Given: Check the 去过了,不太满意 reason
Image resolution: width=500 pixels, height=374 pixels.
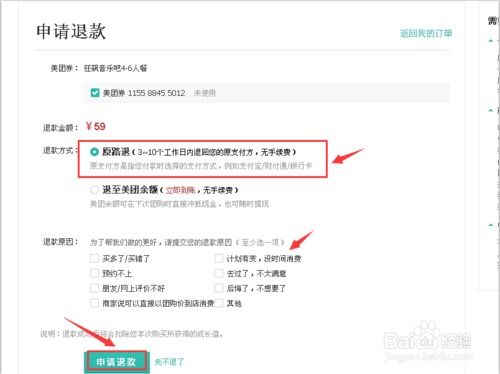Looking at the screenshot, I should 219,273.
